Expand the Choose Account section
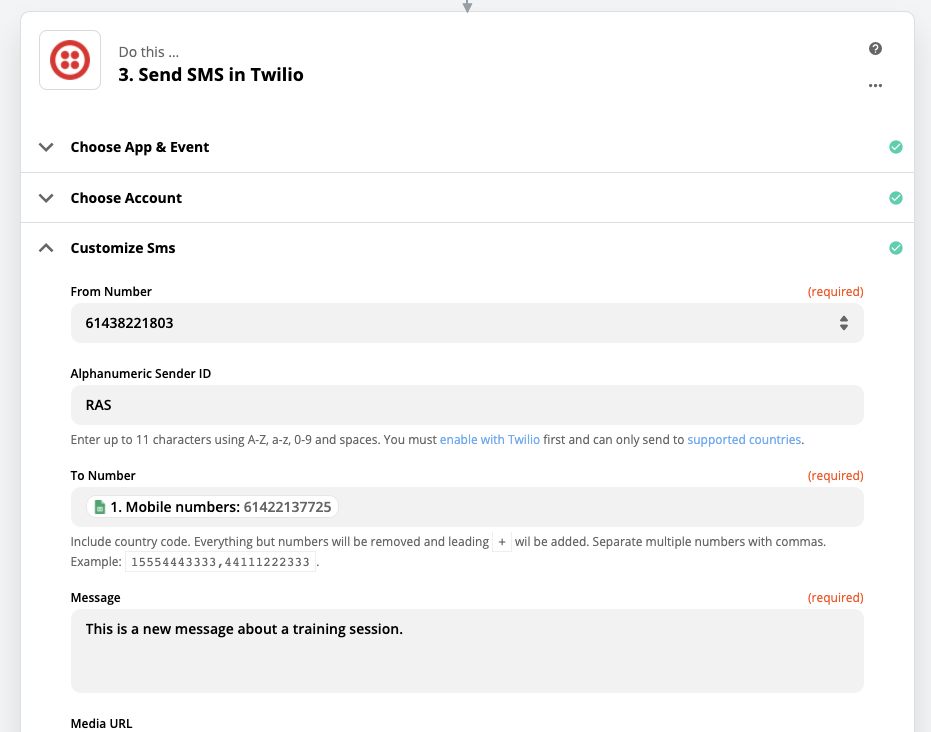The height and width of the screenshot is (732, 931). (x=46, y=198)
